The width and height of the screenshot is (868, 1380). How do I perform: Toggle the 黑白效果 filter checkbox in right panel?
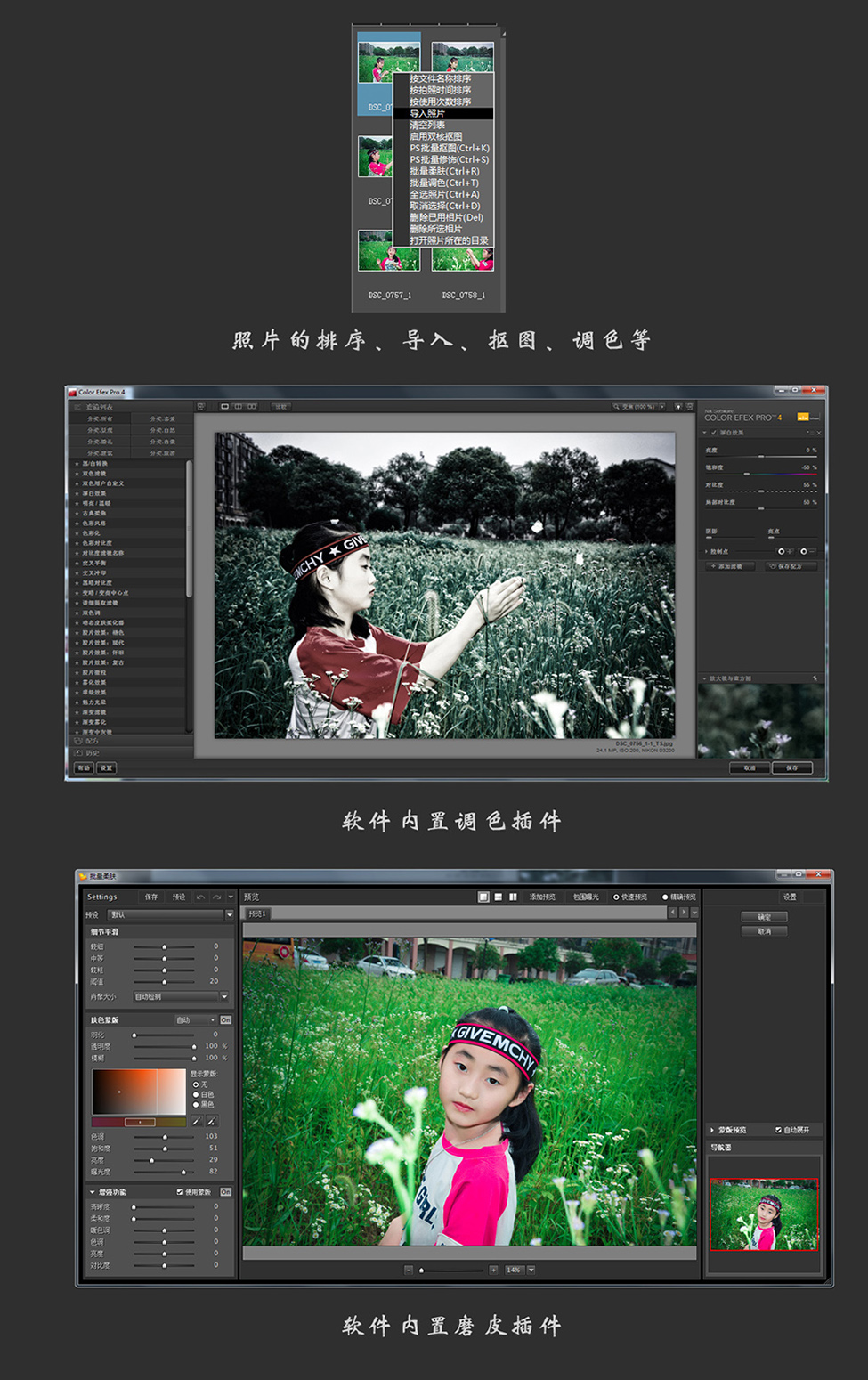(714, 433)
